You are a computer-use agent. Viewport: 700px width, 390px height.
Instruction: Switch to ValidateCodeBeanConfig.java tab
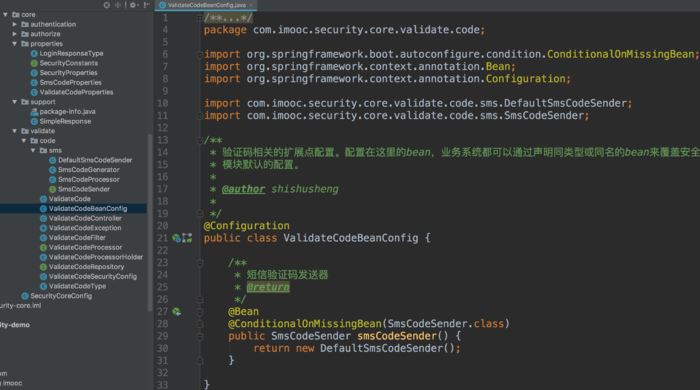207,5
